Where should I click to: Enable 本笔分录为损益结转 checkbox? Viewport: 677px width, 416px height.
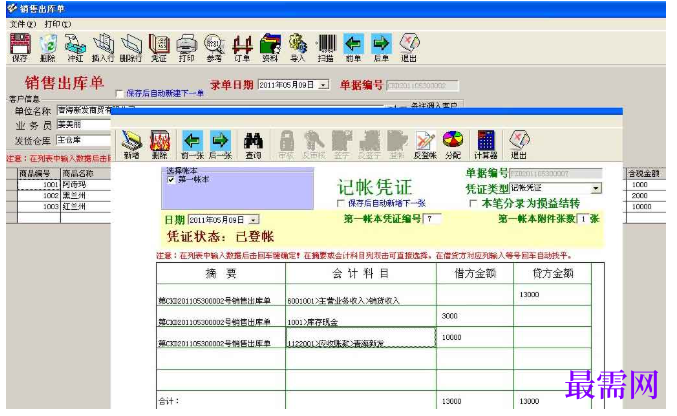pos(473,203)
